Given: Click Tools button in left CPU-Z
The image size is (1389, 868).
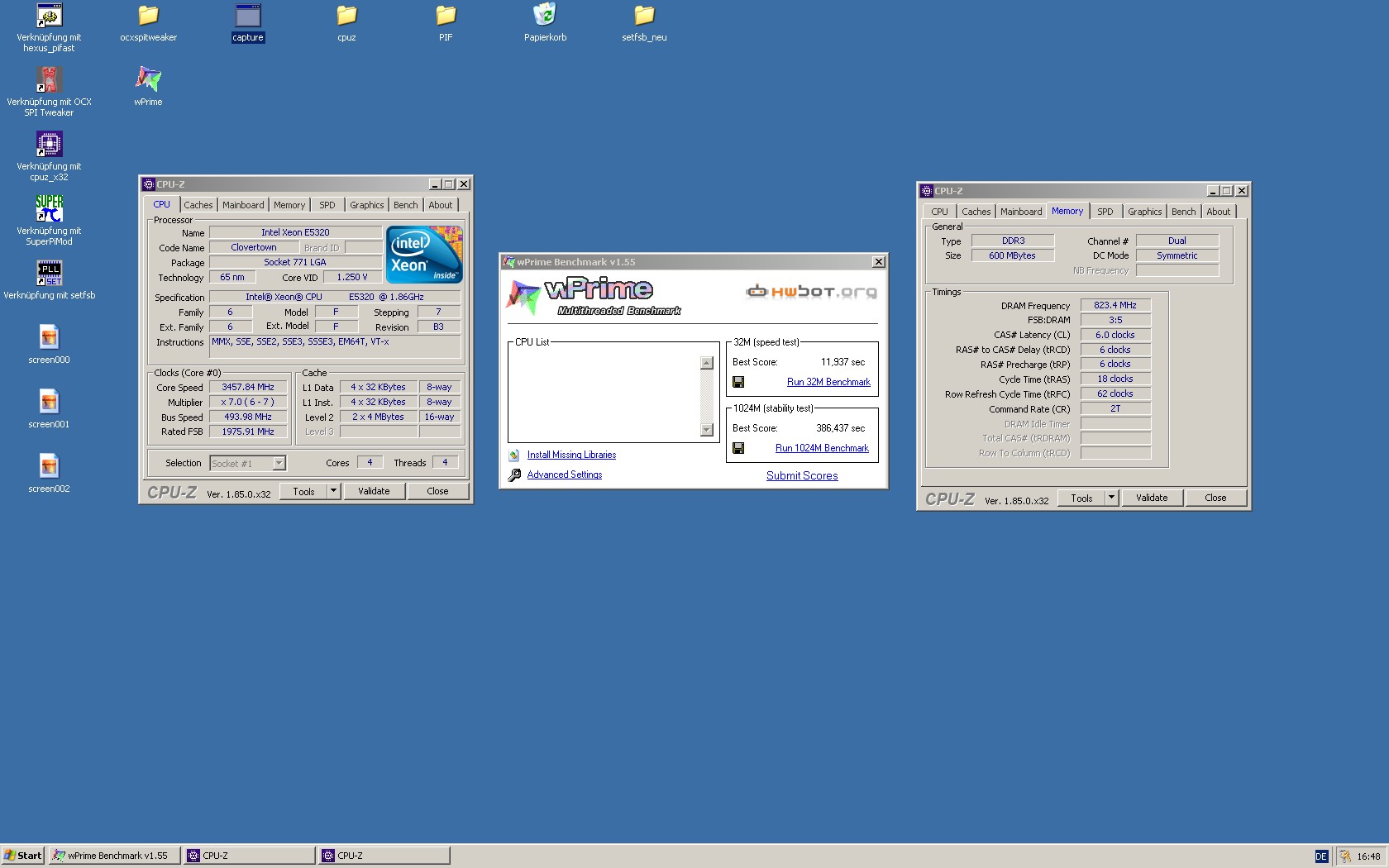Looking at the screenshot, I should pyautogui.click(x=303, y=491).
